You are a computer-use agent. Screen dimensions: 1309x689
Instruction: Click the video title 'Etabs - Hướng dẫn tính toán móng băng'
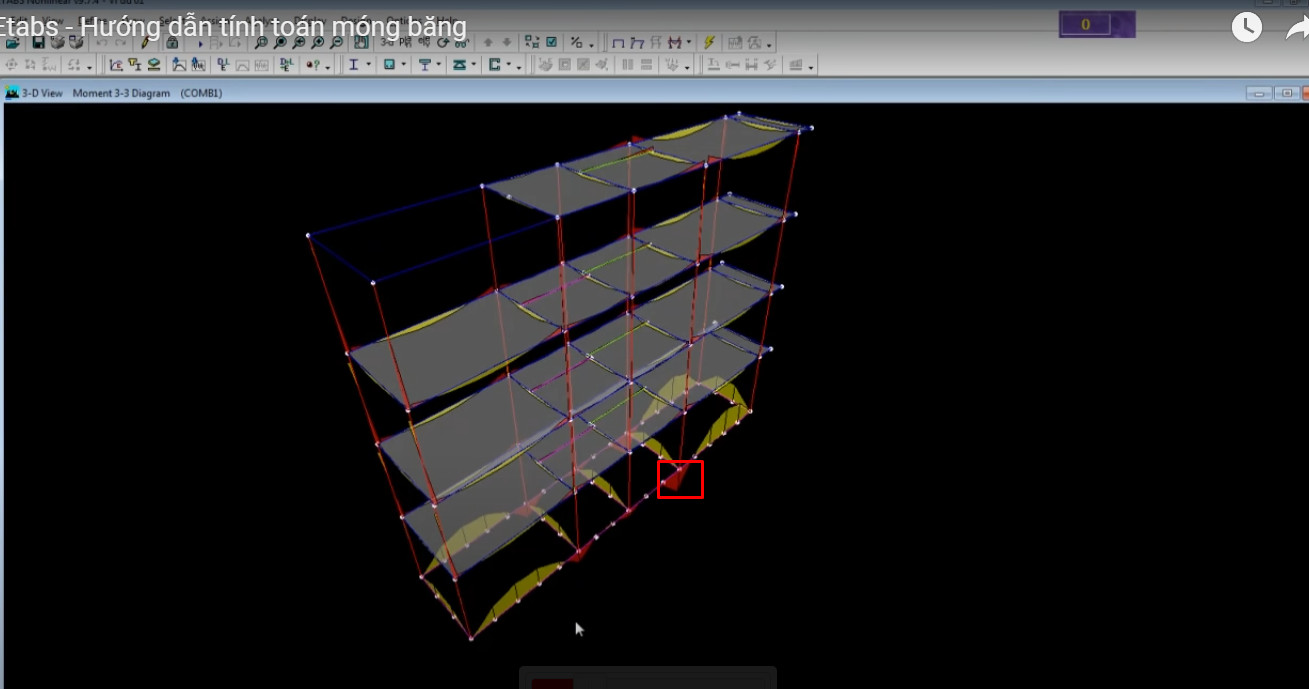(234, 27)
